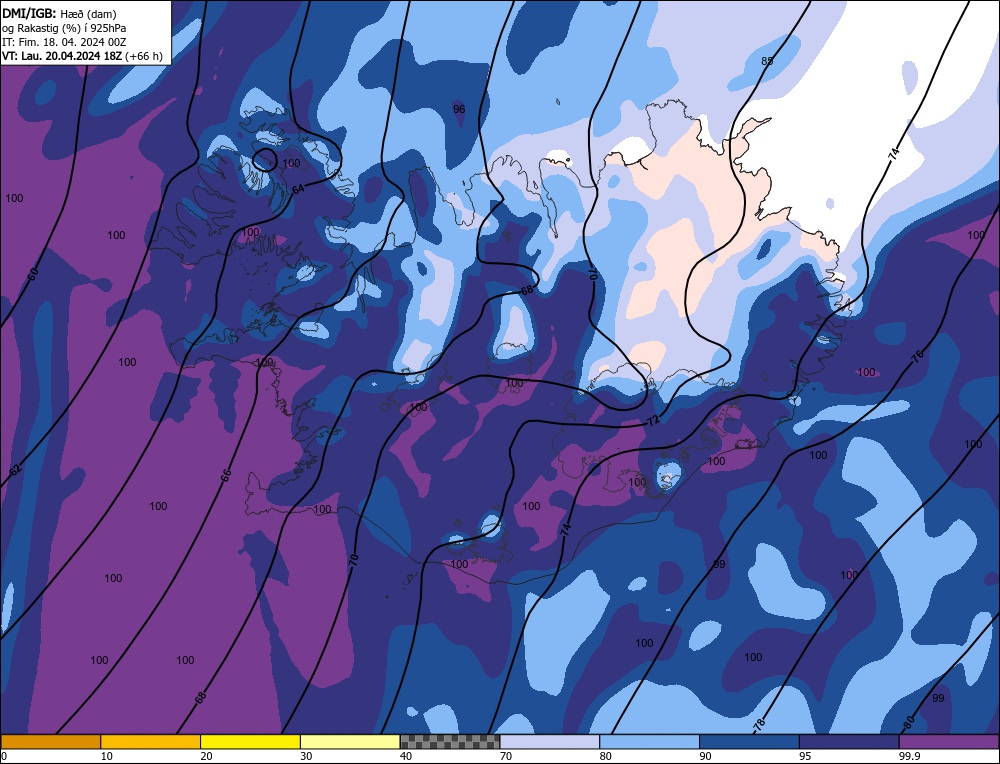Click the '85' humidity value label

click(x=767, y=61)
